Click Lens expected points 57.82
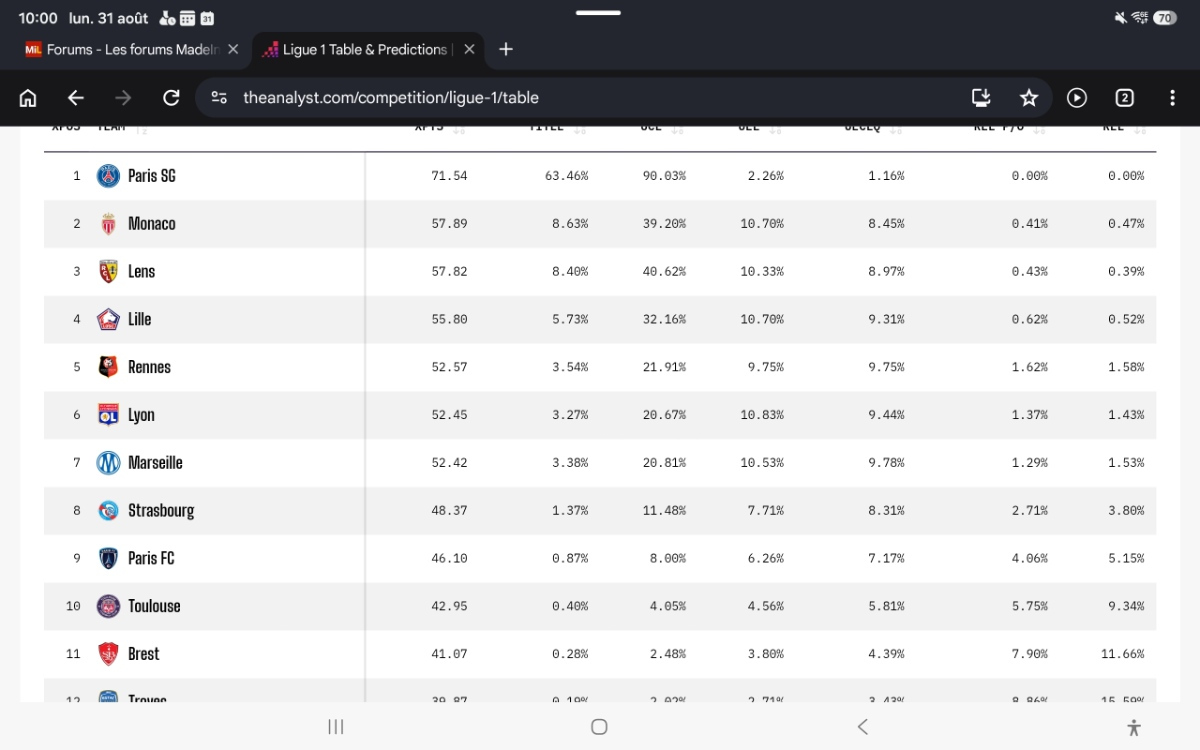 [449, 272]
